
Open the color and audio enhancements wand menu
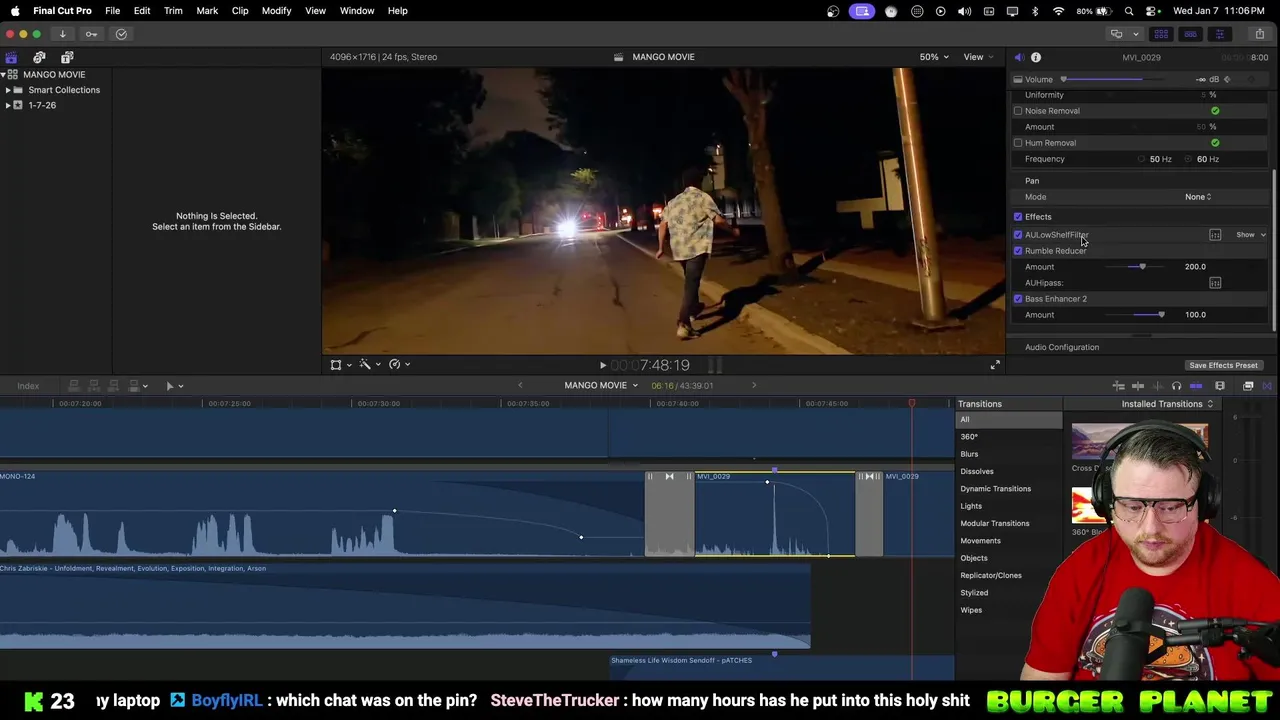click(x=370, y=365)
